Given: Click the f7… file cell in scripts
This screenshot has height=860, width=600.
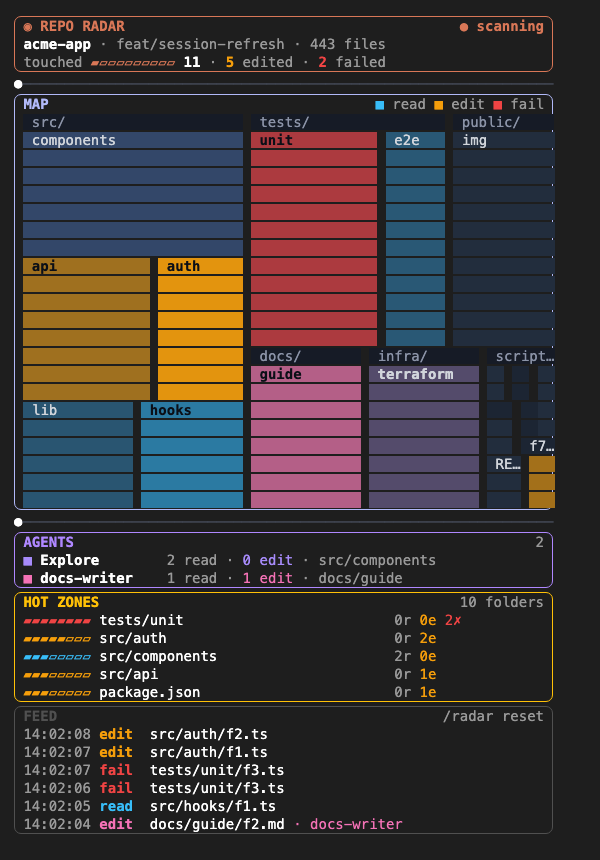Looking at the screenshot, I should 542,446.
